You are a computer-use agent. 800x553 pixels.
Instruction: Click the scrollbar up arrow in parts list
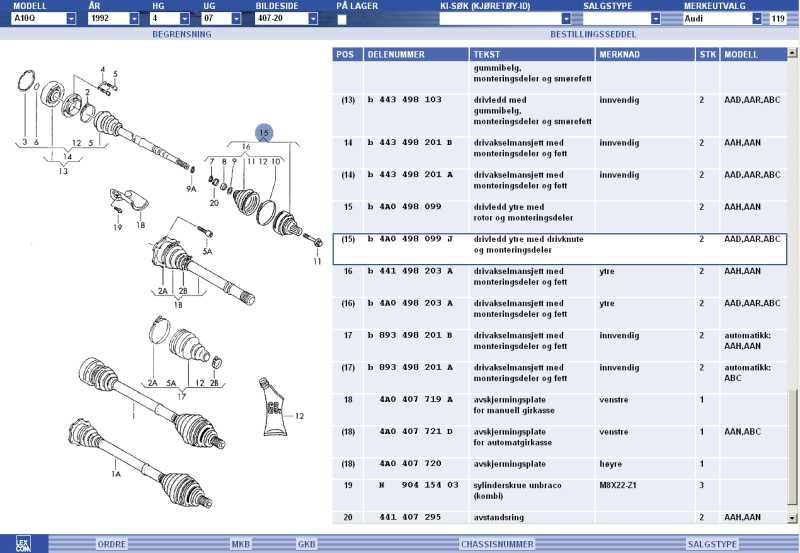pos(794,53)
